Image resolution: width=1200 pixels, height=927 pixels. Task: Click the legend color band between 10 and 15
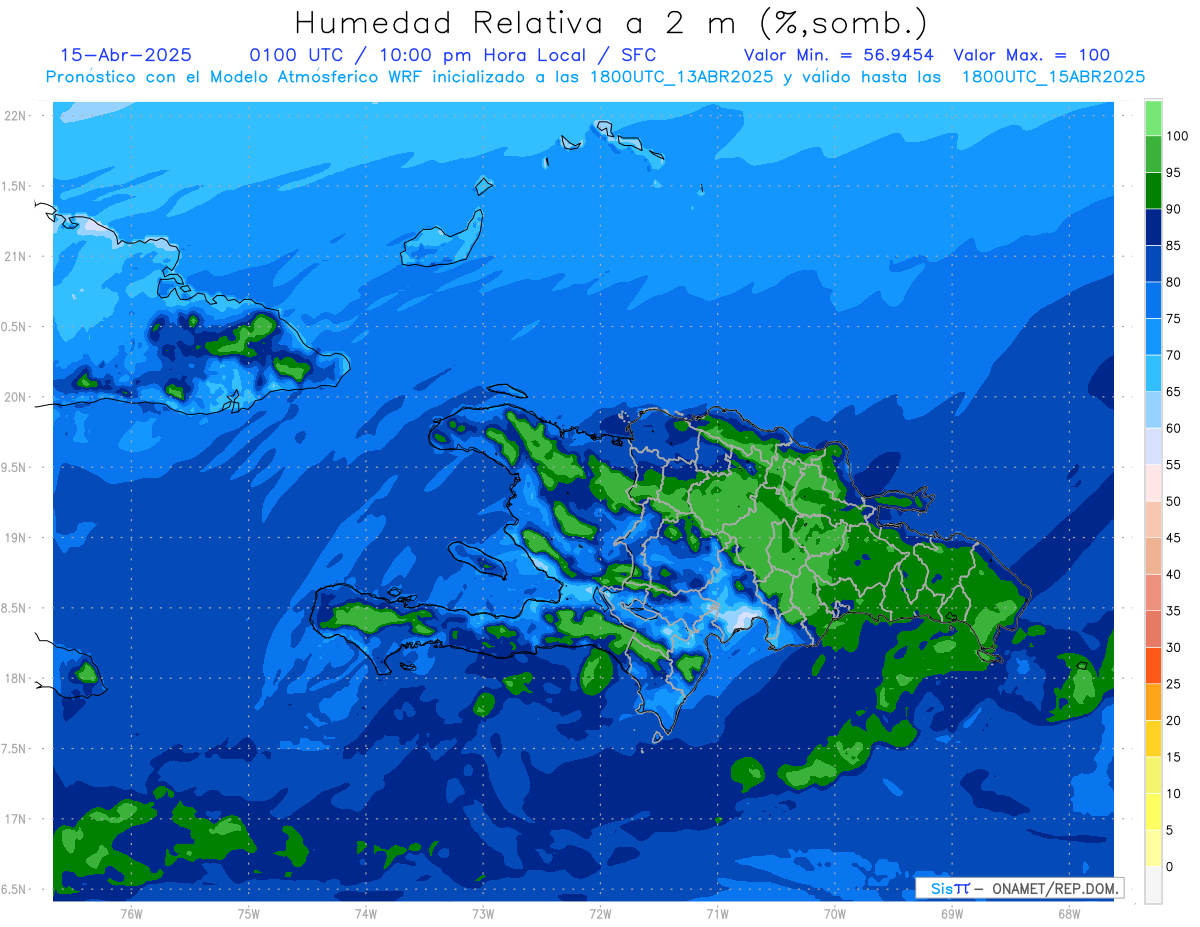coord(1153,774)
